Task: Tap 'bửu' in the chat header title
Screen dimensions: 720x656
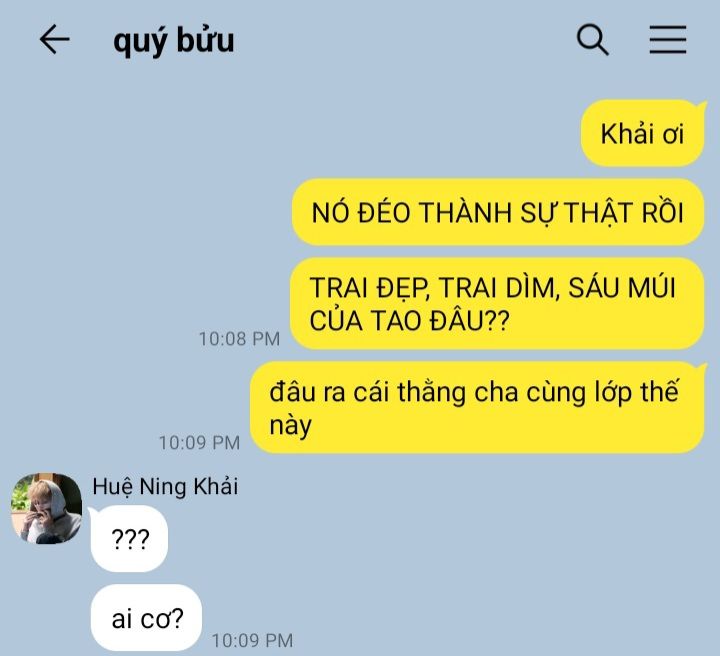Action: 205,40
